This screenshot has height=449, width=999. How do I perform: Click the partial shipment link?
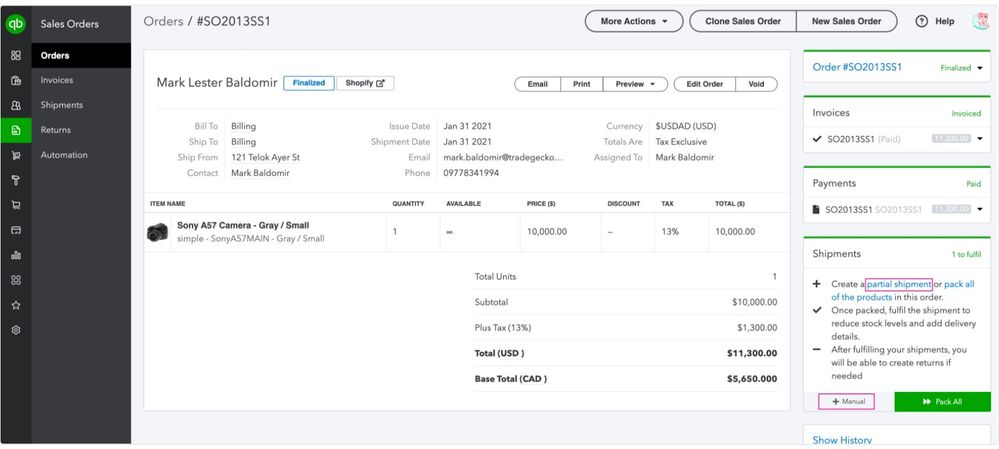[899, 284]
